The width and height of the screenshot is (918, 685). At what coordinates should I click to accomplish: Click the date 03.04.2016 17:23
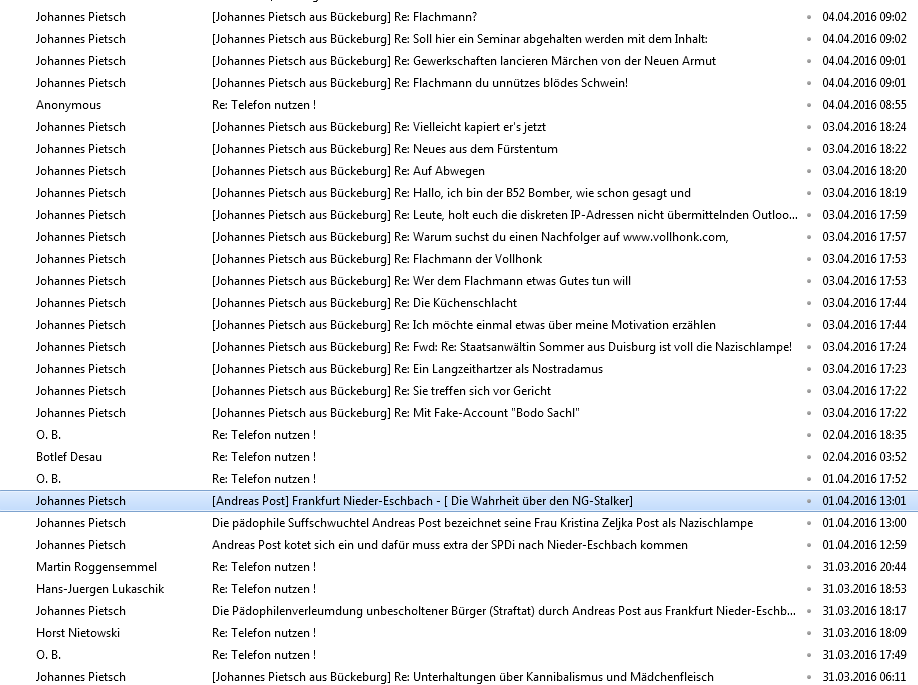(864, 369)
